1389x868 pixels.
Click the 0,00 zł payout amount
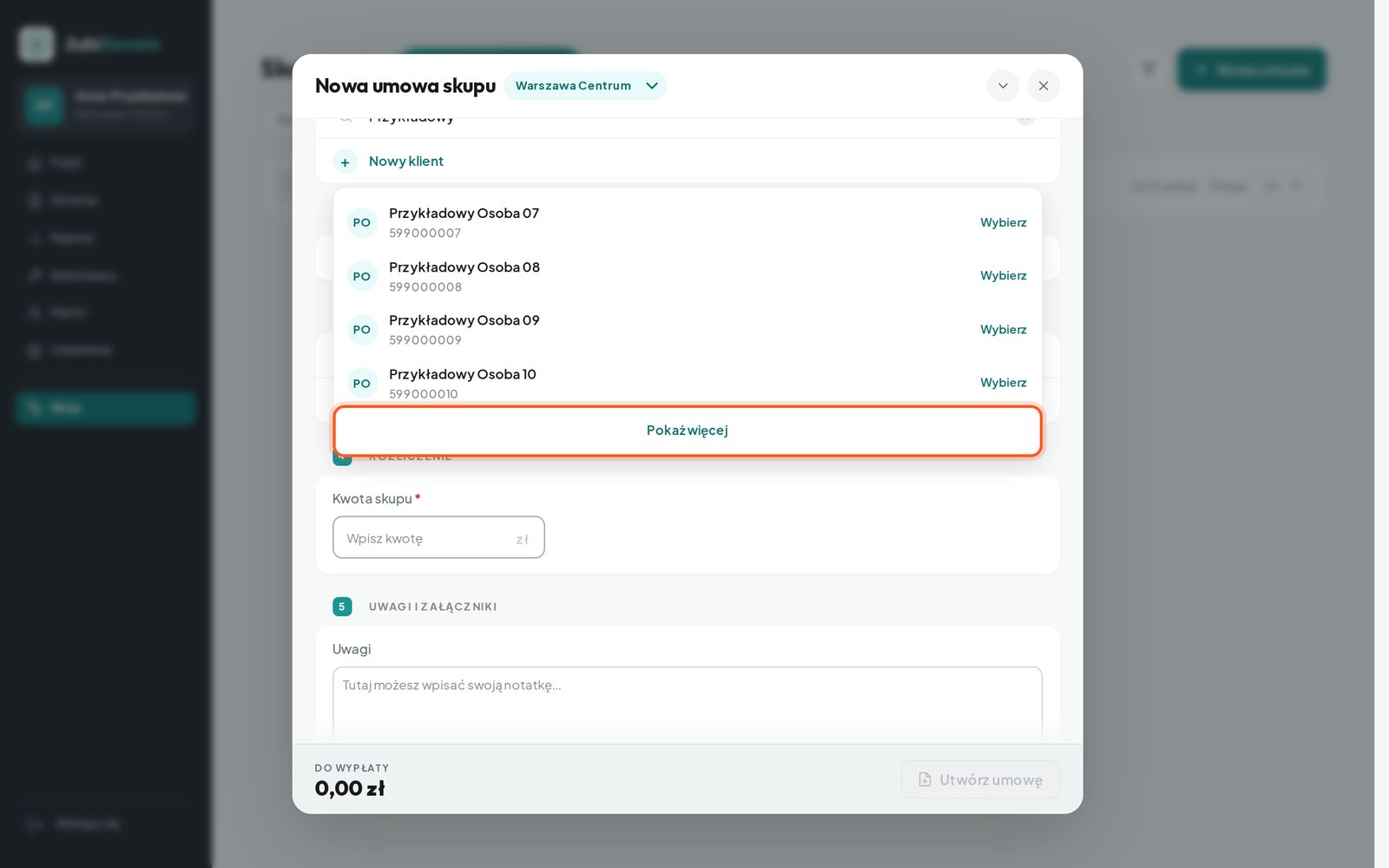350,788
